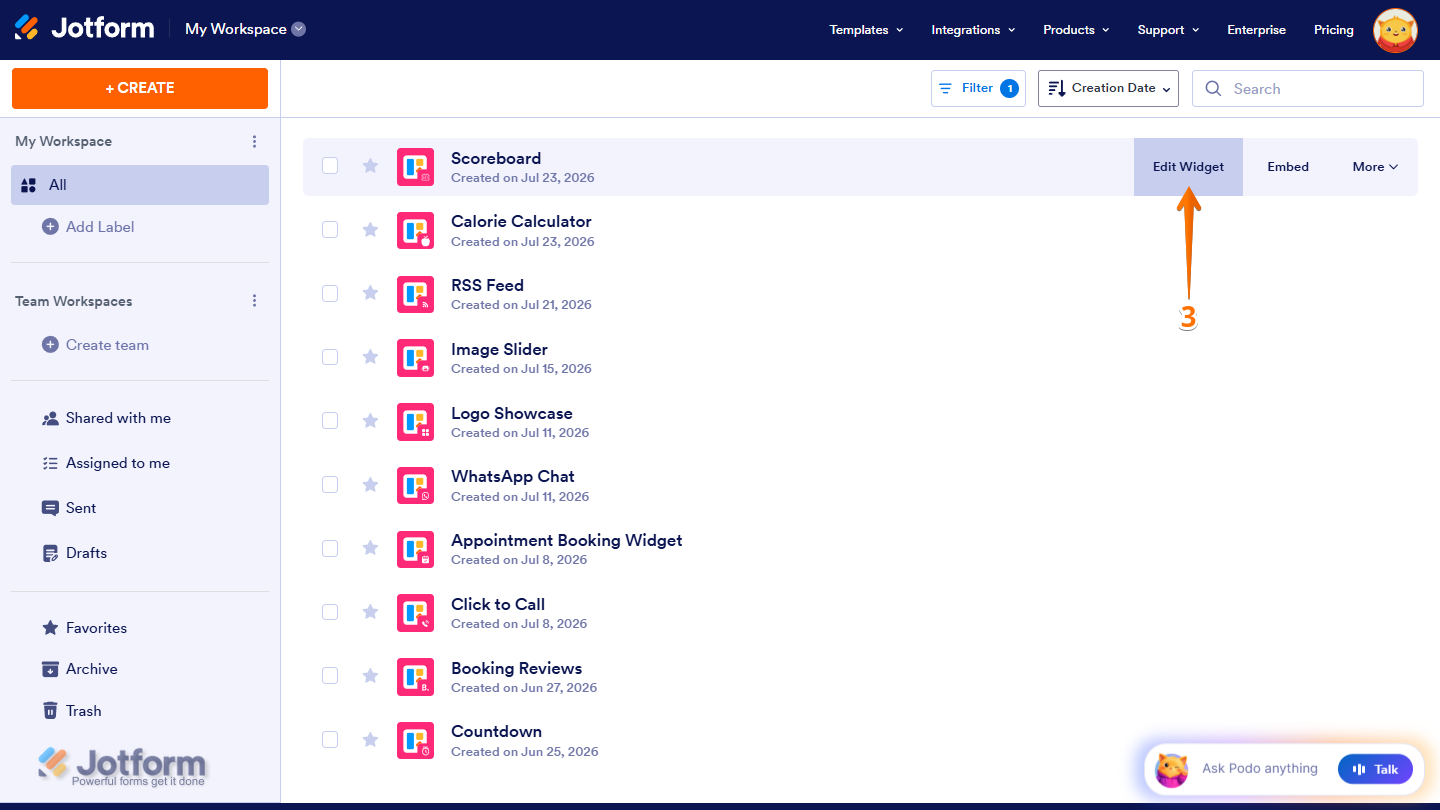This screenshot has width=1440, height=810.
Task: Select the Scoreboard row checkbox
Action: [330, 166]
